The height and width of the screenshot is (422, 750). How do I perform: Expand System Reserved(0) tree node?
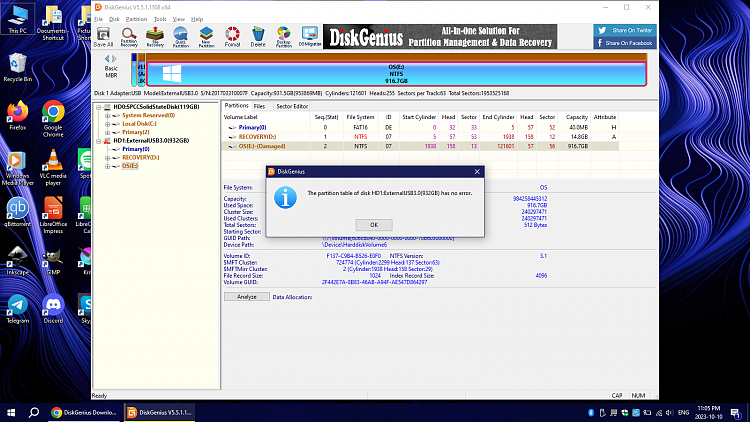108,116
